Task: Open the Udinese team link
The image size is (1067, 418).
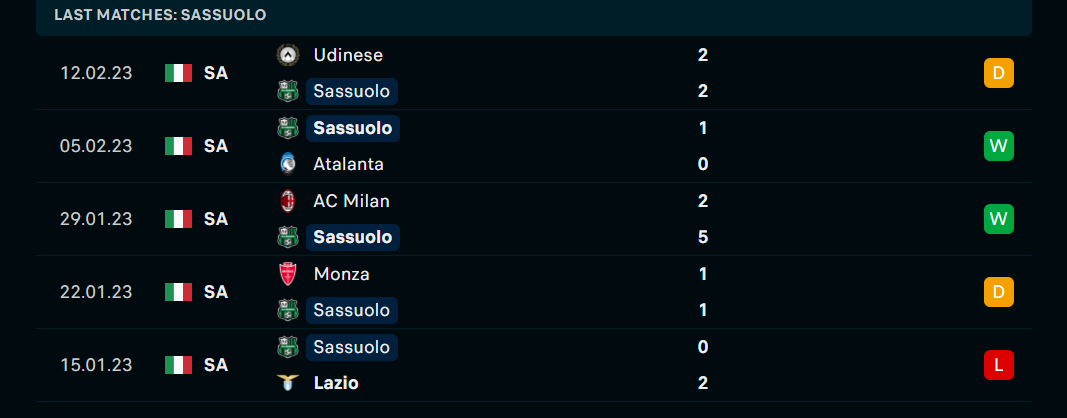Action: 348,55
